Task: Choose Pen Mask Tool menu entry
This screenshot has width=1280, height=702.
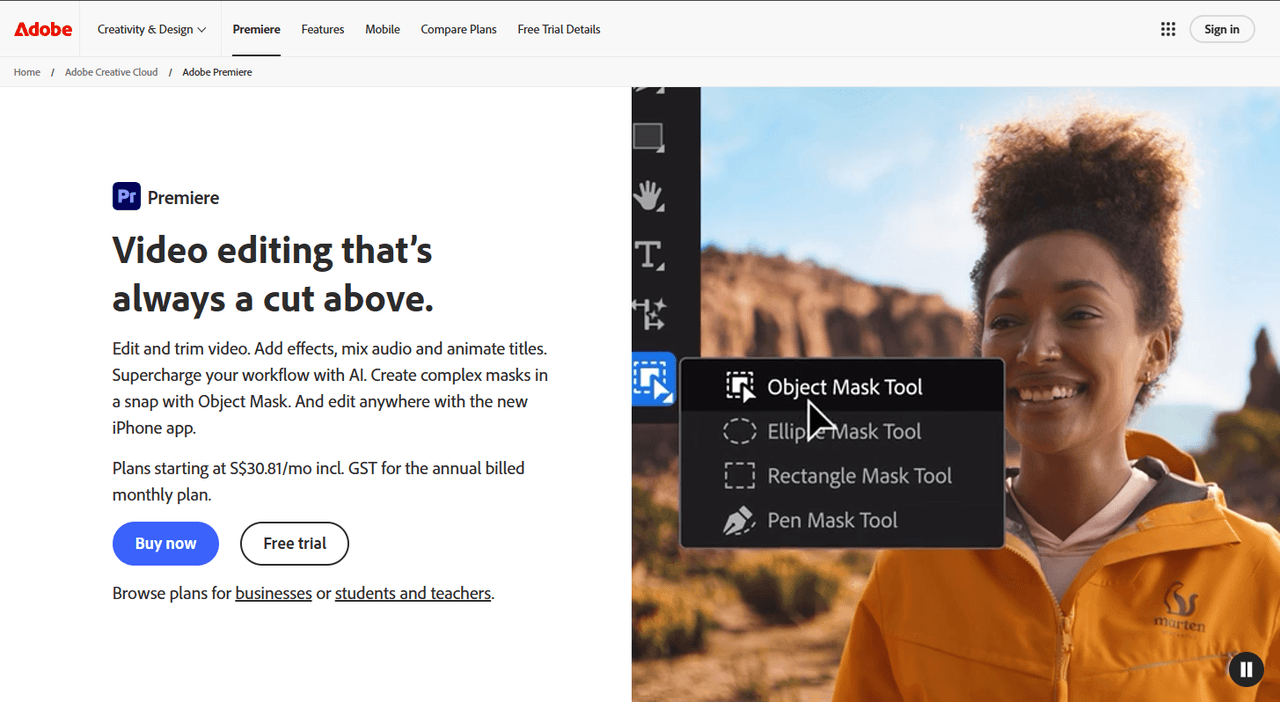Action: 842,520
